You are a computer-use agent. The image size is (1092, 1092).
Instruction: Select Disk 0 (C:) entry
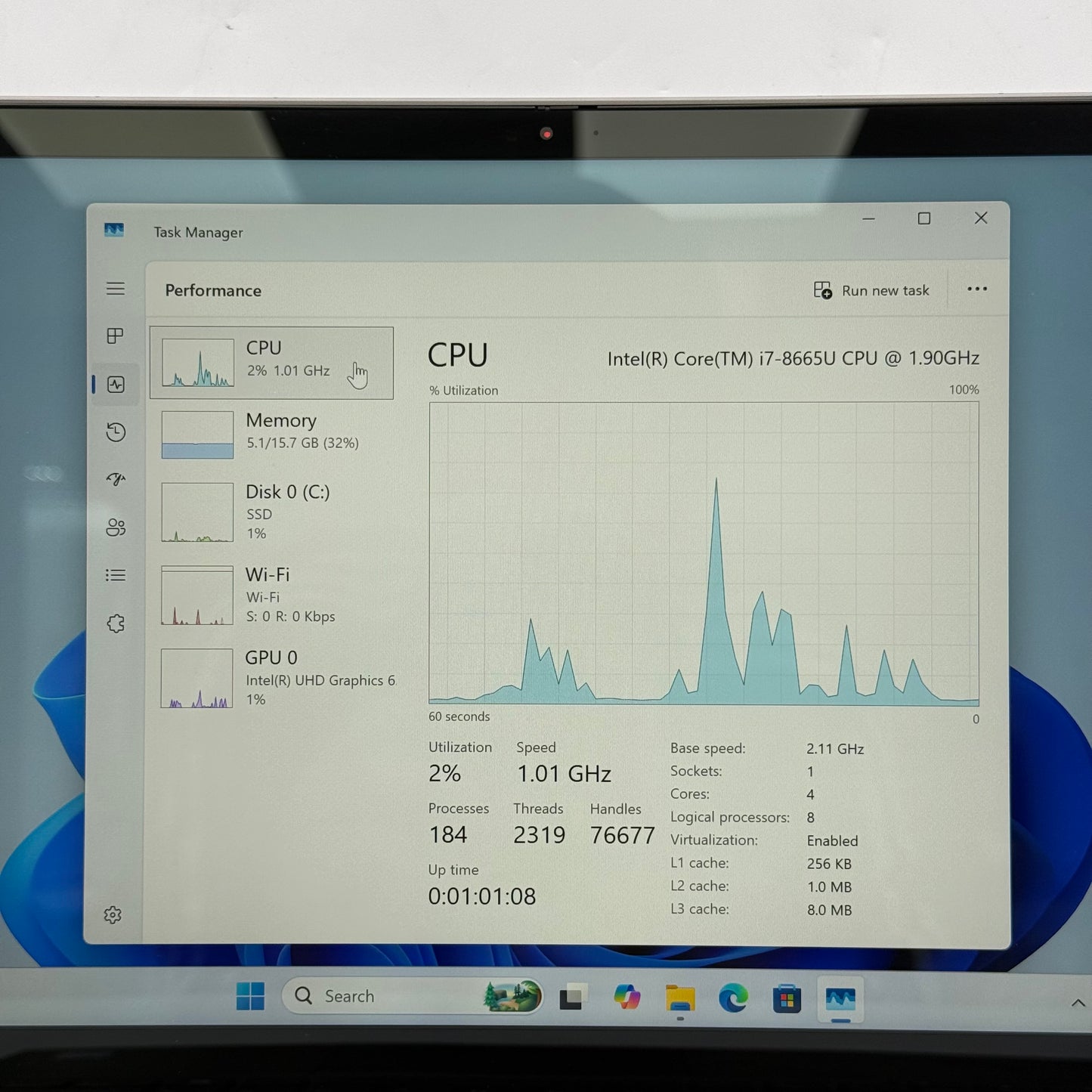pos(272,512)
